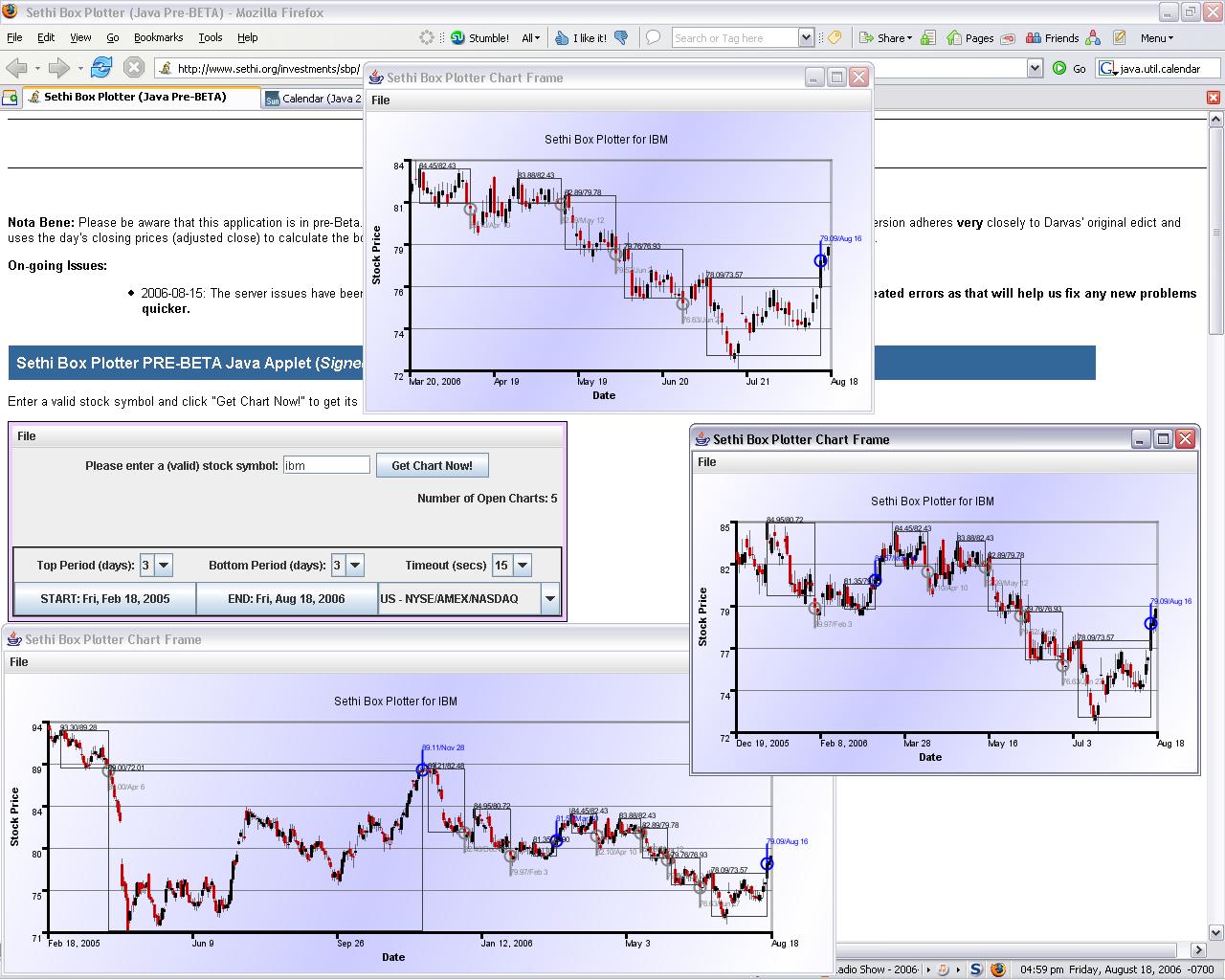Viewport: 1225px width, 980px height.
Task: Click the START: Fri, Feb 18, 2005 button
Action: [x=105, y=599]
